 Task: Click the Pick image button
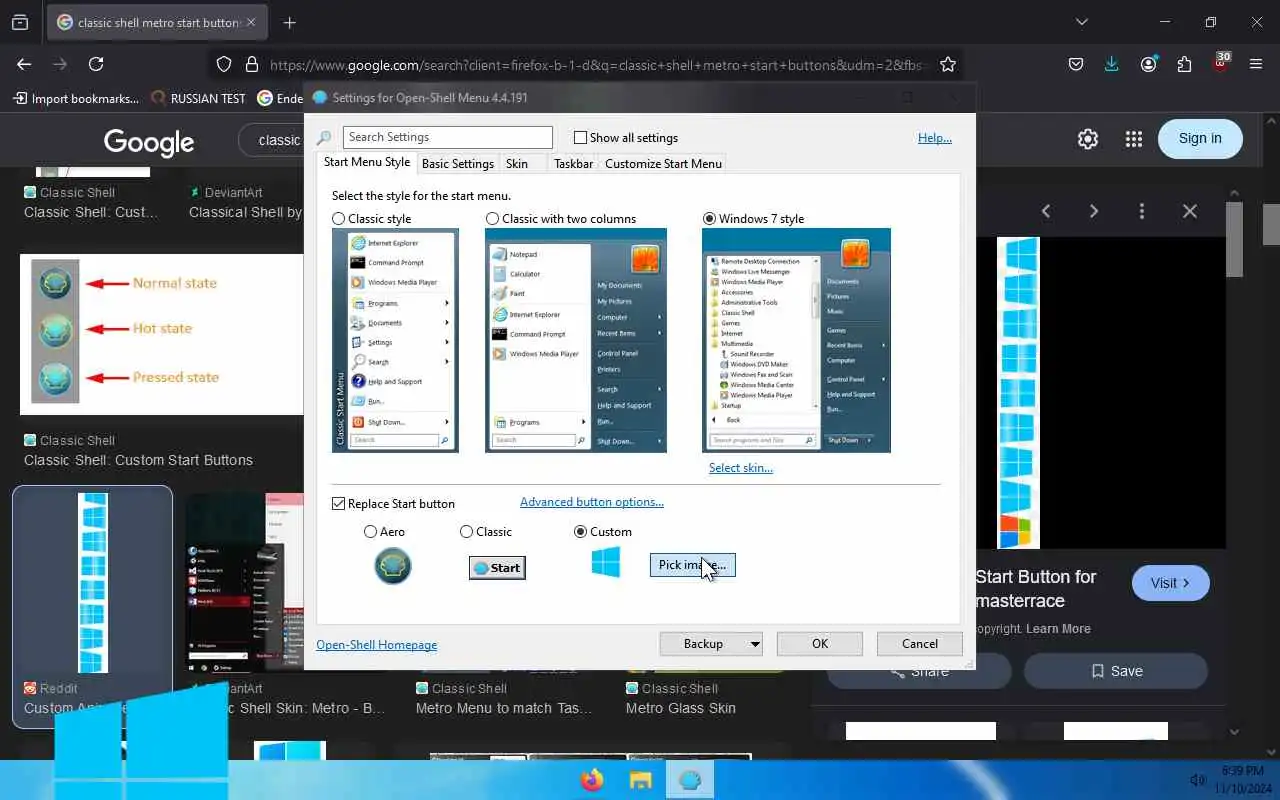pos(692,565)
